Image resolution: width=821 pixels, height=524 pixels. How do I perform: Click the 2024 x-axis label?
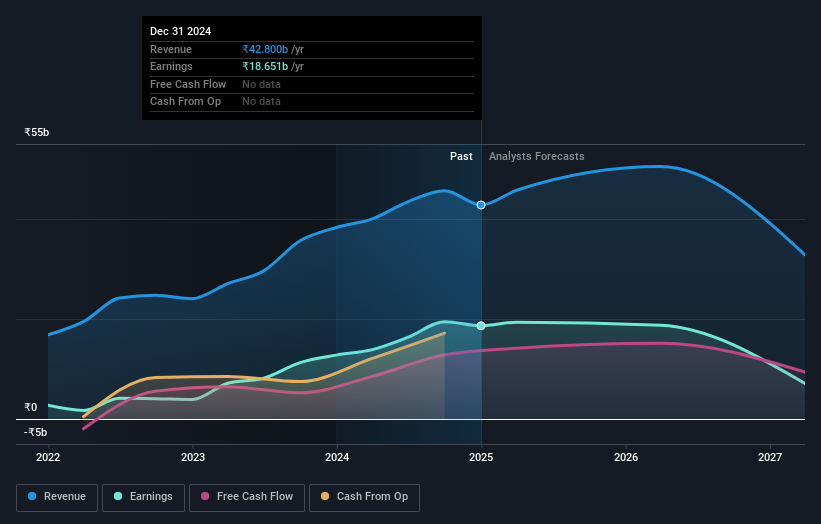[x=337, y=458]
